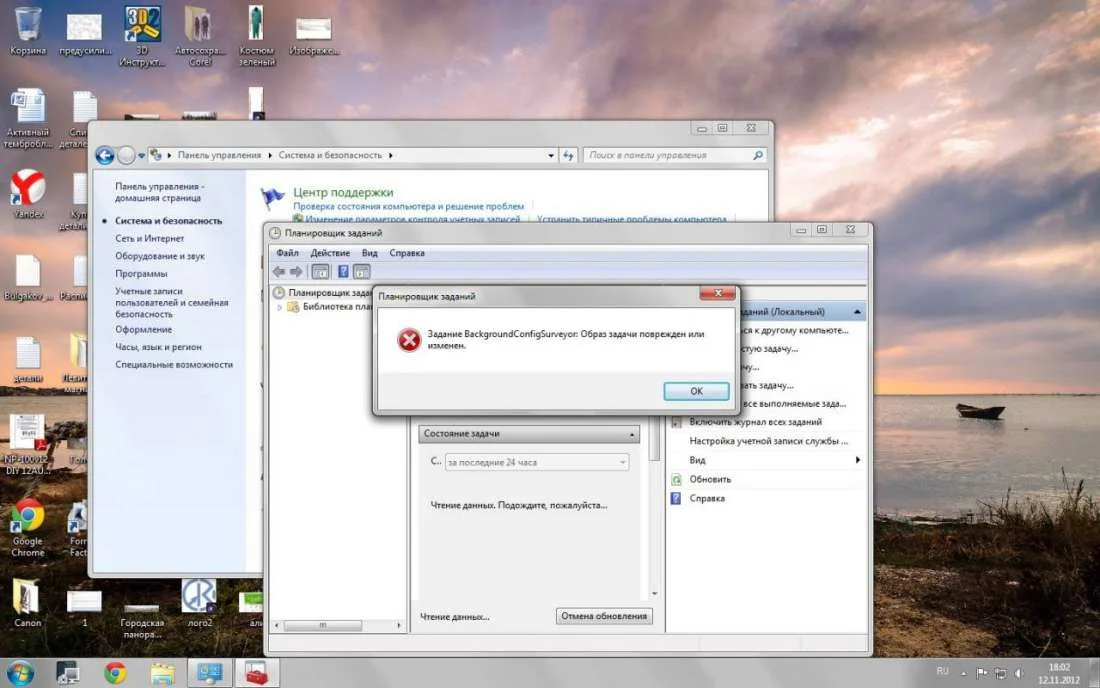Close the error dialog with the red X
This screenshot has width=1100, height=688.
click(717, 293)
